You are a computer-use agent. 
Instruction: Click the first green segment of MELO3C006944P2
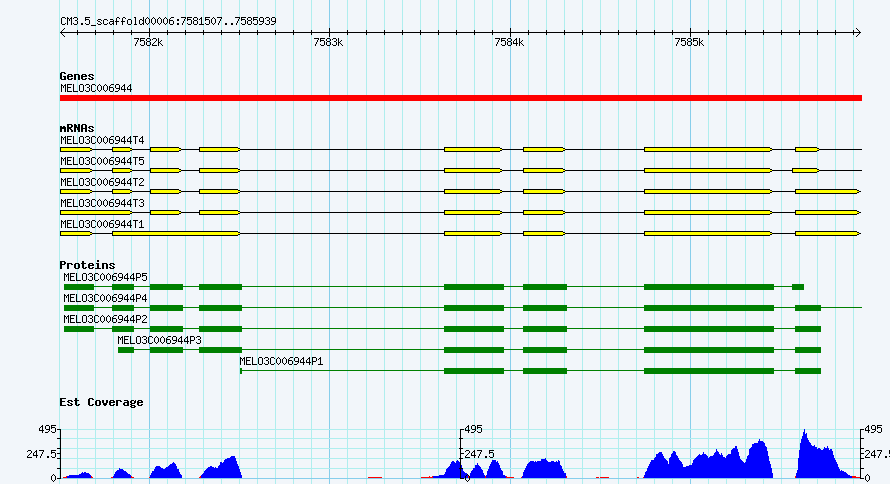point(79,329)
